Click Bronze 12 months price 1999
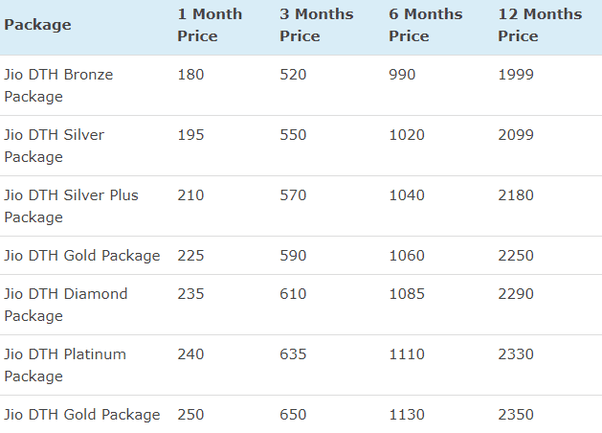Viewport: 602px width, 433px height. (x=516, y=74)
